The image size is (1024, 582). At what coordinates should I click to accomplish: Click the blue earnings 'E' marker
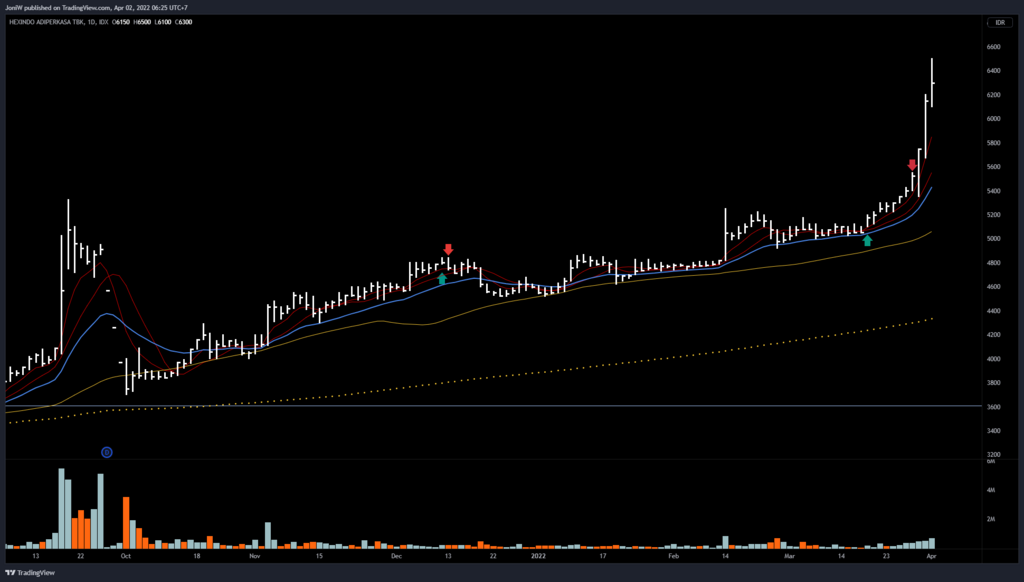(107, 452)
